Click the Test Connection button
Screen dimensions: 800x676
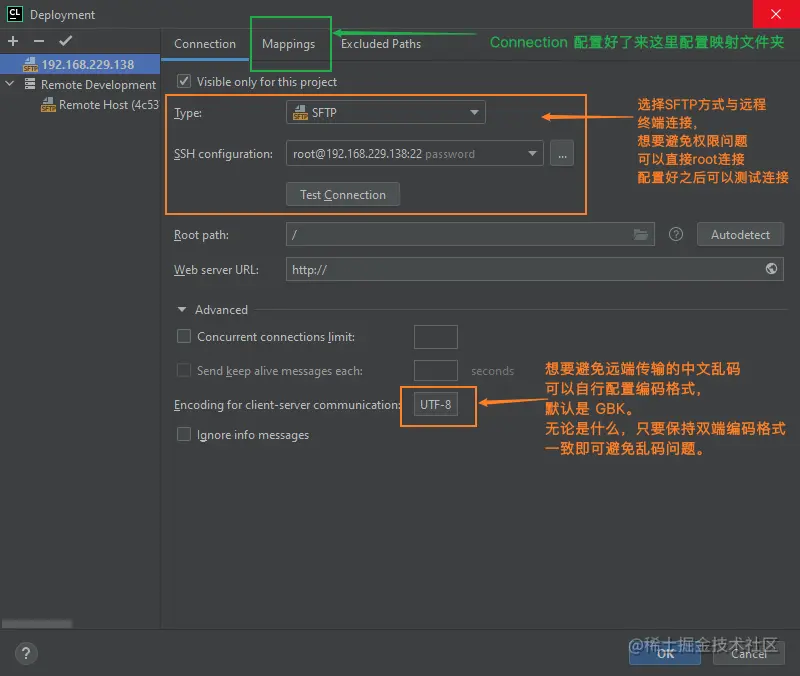tap(342, 194)
